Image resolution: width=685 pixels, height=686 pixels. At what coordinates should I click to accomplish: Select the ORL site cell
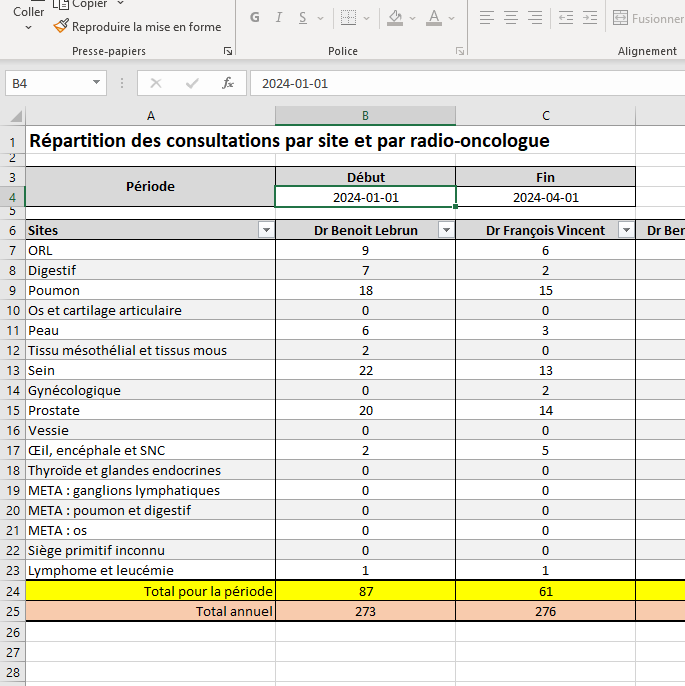coord(150,251)
